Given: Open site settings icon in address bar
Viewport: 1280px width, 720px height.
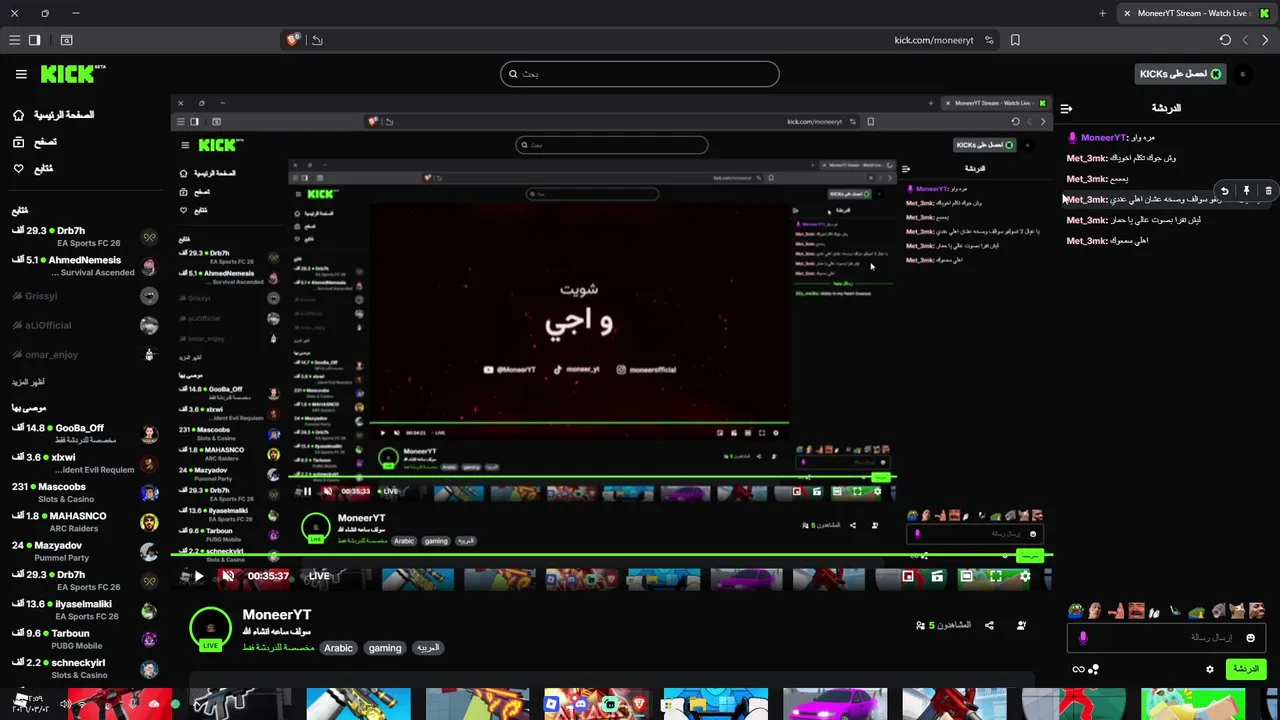Looking at the screenshot, I should click(x=989, y=40).
